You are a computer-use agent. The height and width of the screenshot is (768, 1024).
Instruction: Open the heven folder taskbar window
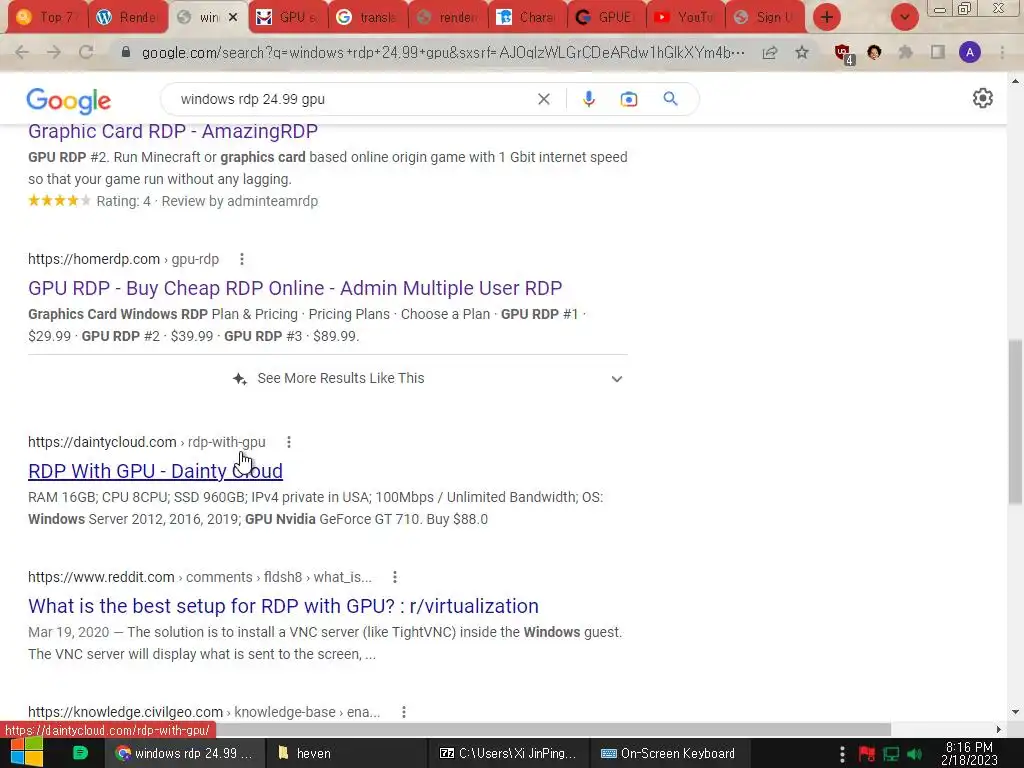point(346,753)
